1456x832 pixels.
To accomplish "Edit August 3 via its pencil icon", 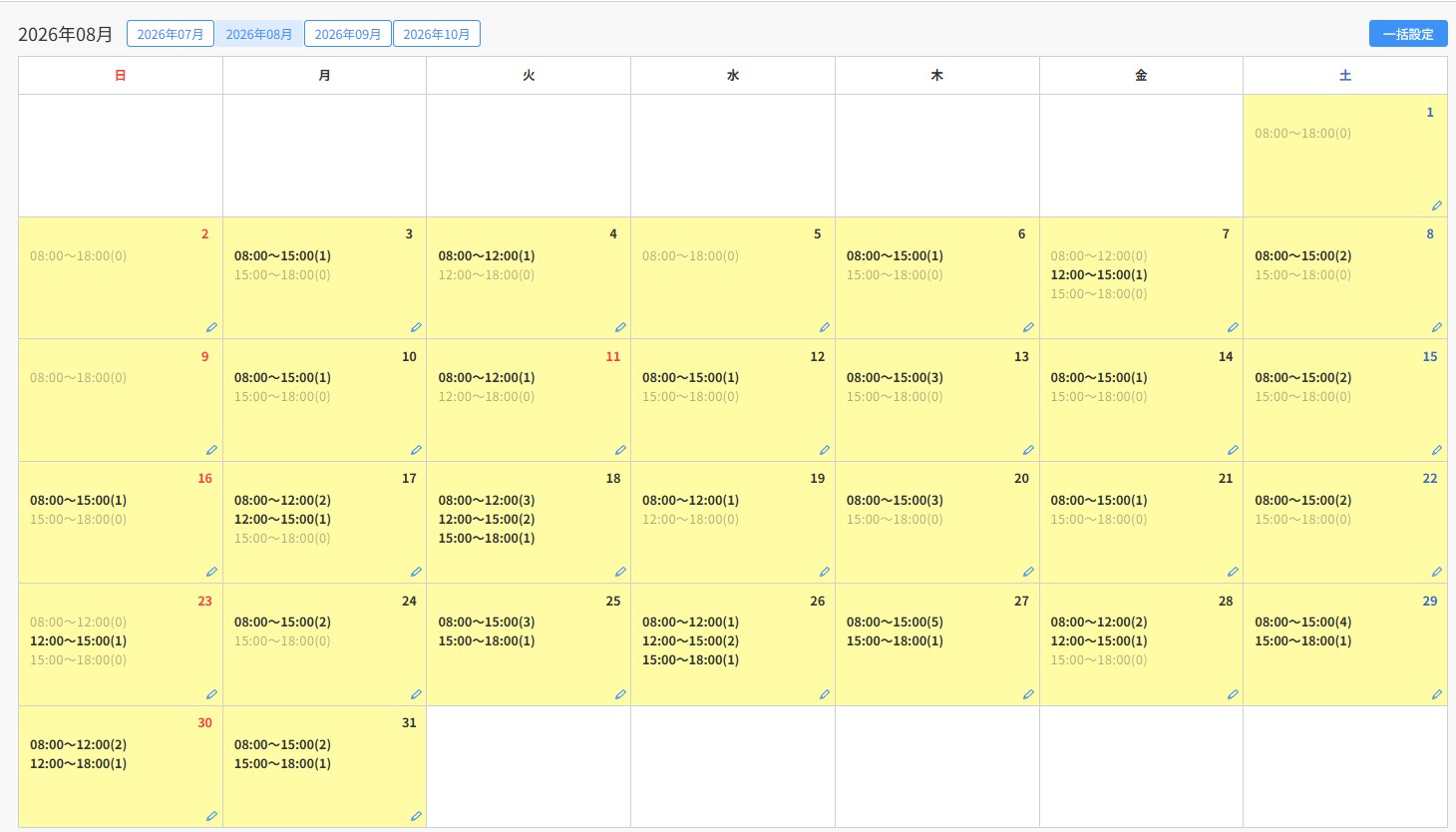I will [x=416, y=327].
